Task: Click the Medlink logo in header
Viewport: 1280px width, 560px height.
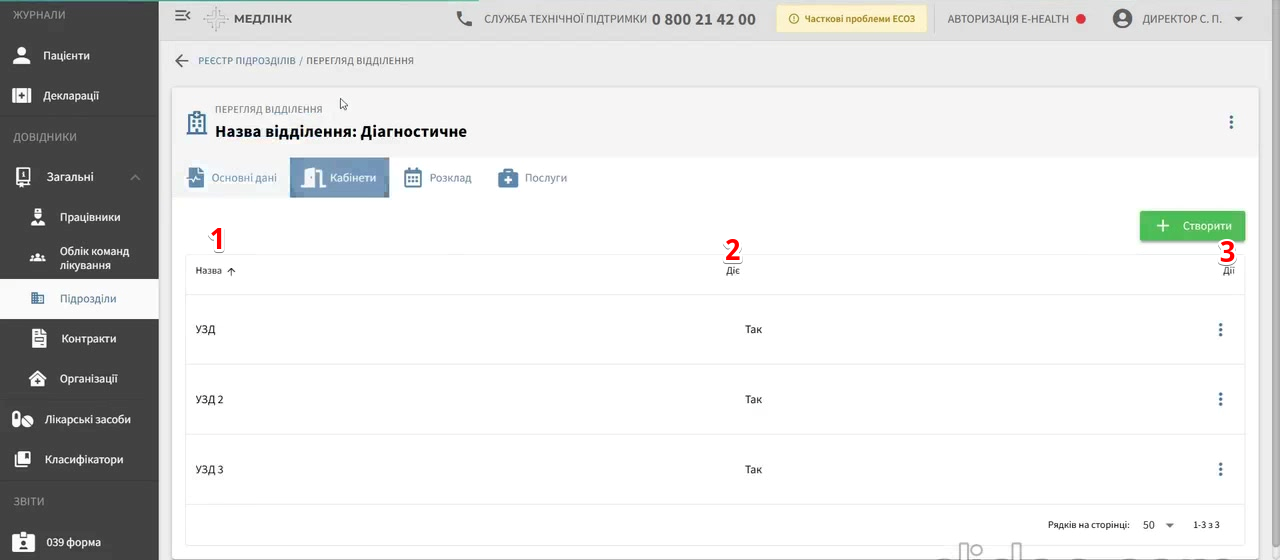Action: [x=248, y=18]
